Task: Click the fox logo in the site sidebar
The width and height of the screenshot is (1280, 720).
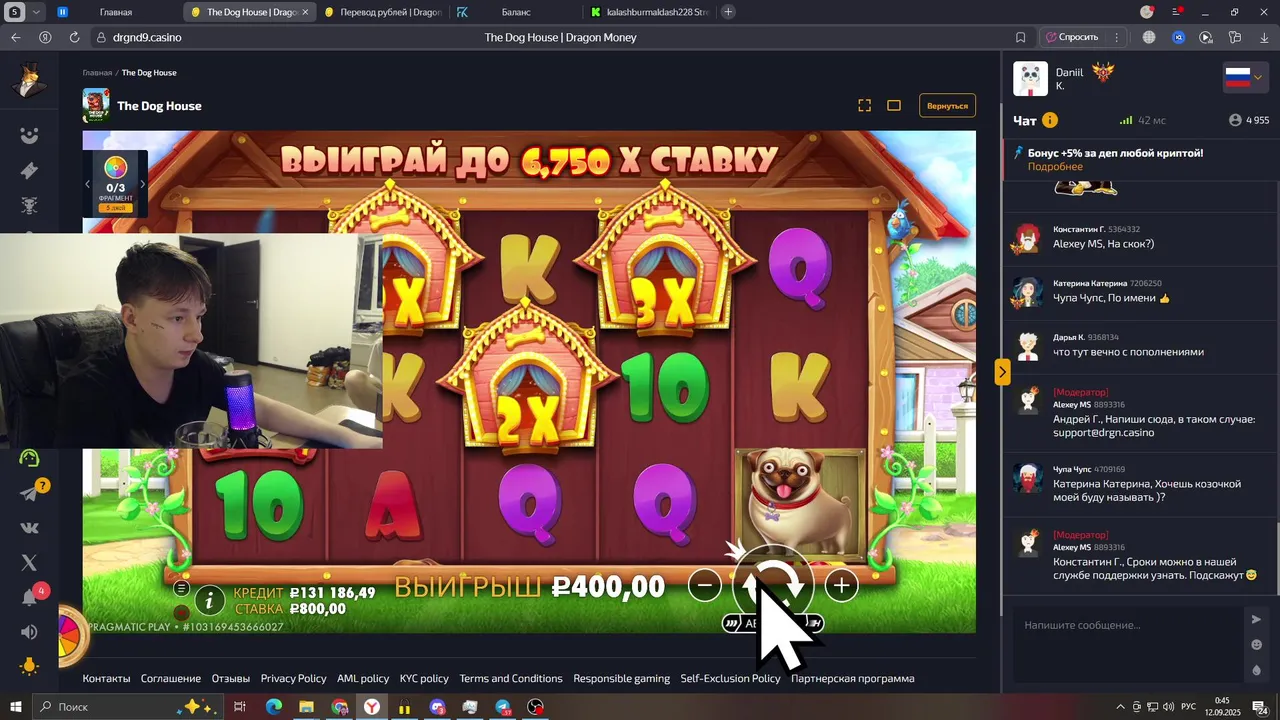Action: click(x=29, y=80)
